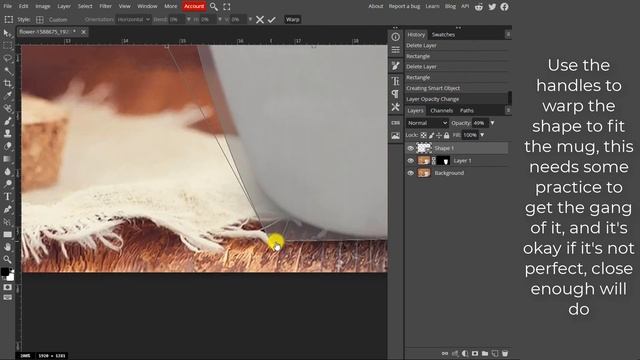
Task: Open the Layers panel options menu
Action: point(508,110)
